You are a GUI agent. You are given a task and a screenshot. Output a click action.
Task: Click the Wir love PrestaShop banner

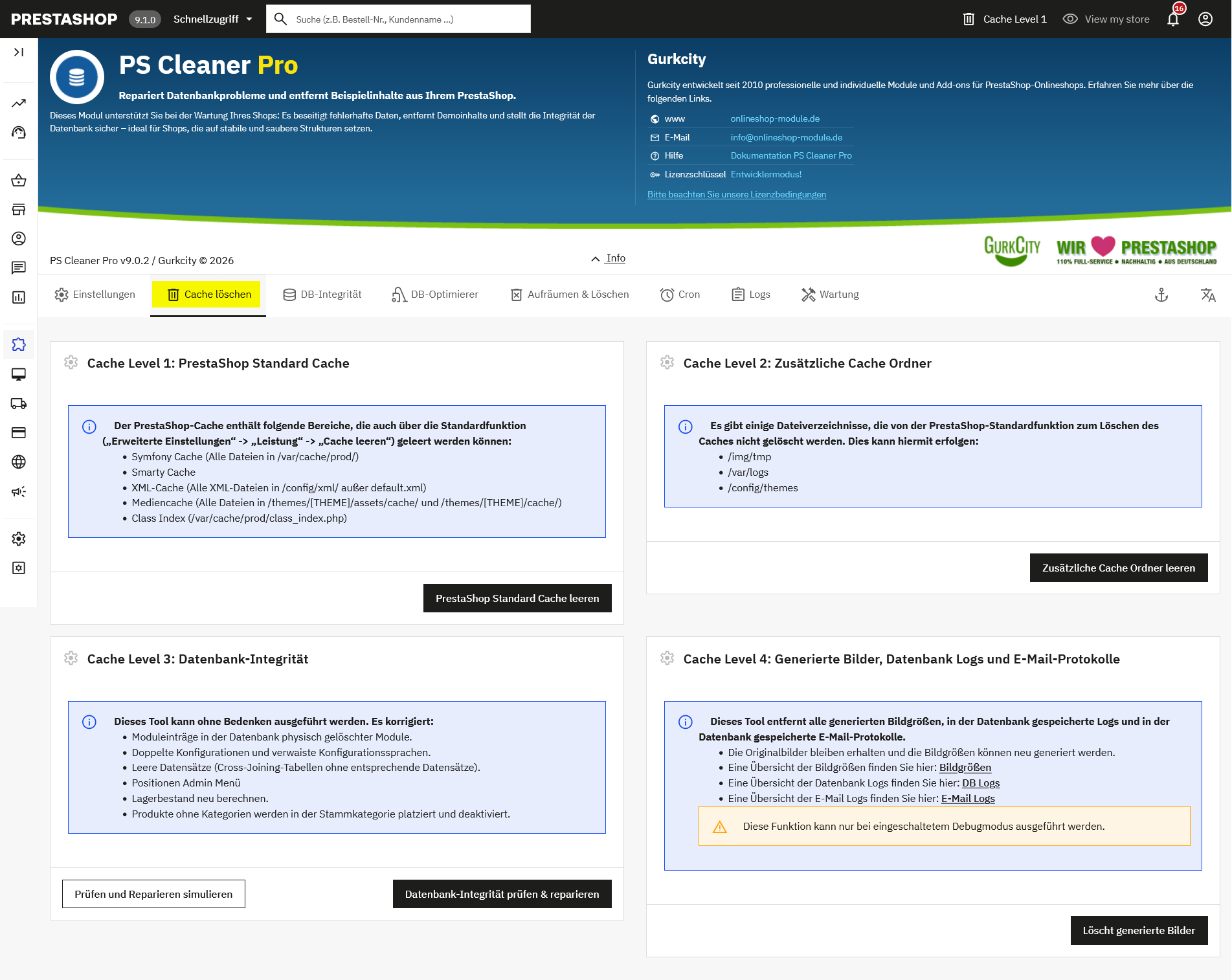1136,251
